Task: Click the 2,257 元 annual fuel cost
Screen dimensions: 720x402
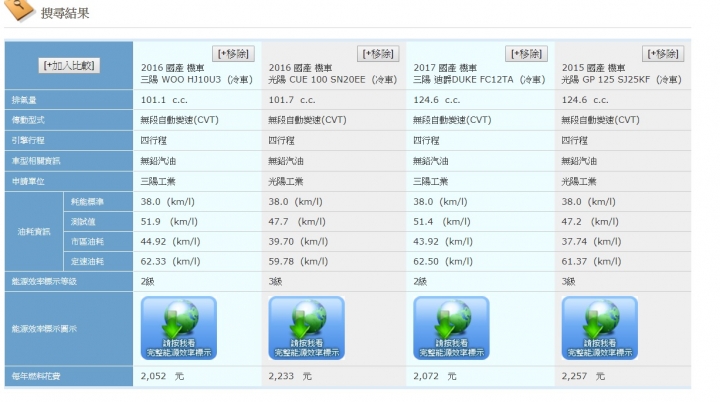Action: (x=583, y=376)
